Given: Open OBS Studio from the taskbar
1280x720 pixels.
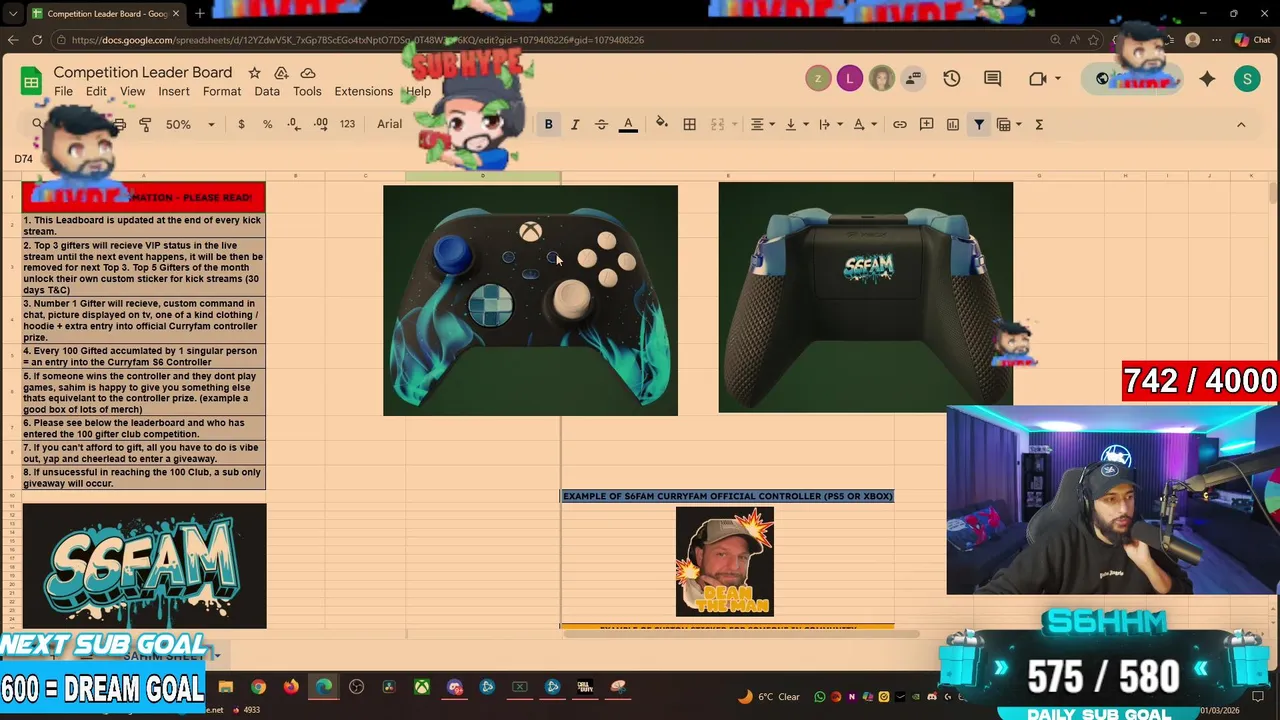Looking at the screenshot, I should click(356, 687).
